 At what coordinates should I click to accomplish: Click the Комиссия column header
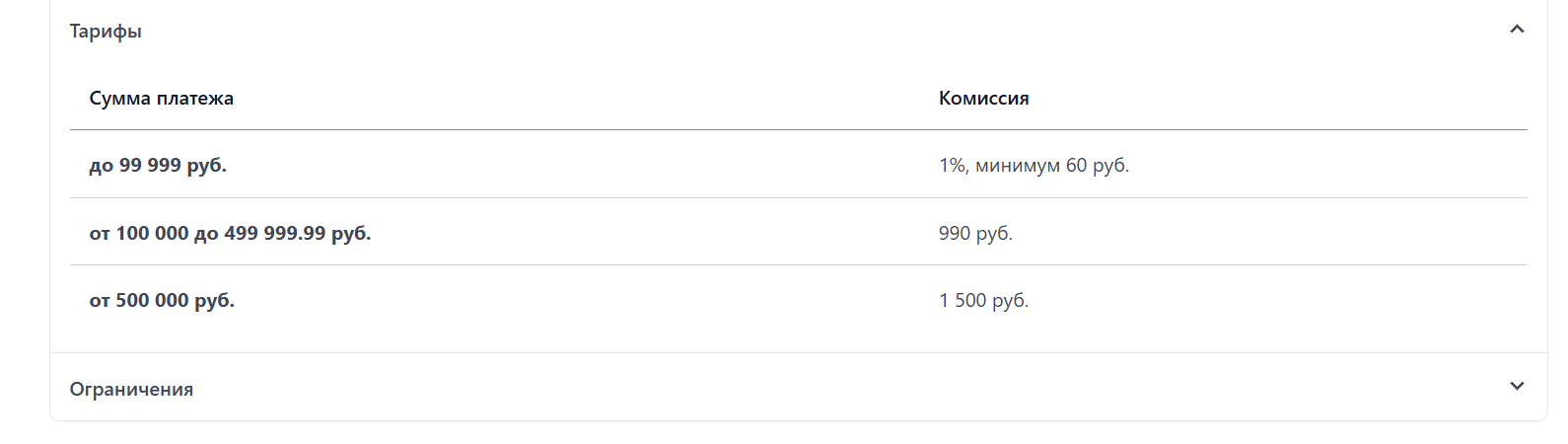(983, 99)
